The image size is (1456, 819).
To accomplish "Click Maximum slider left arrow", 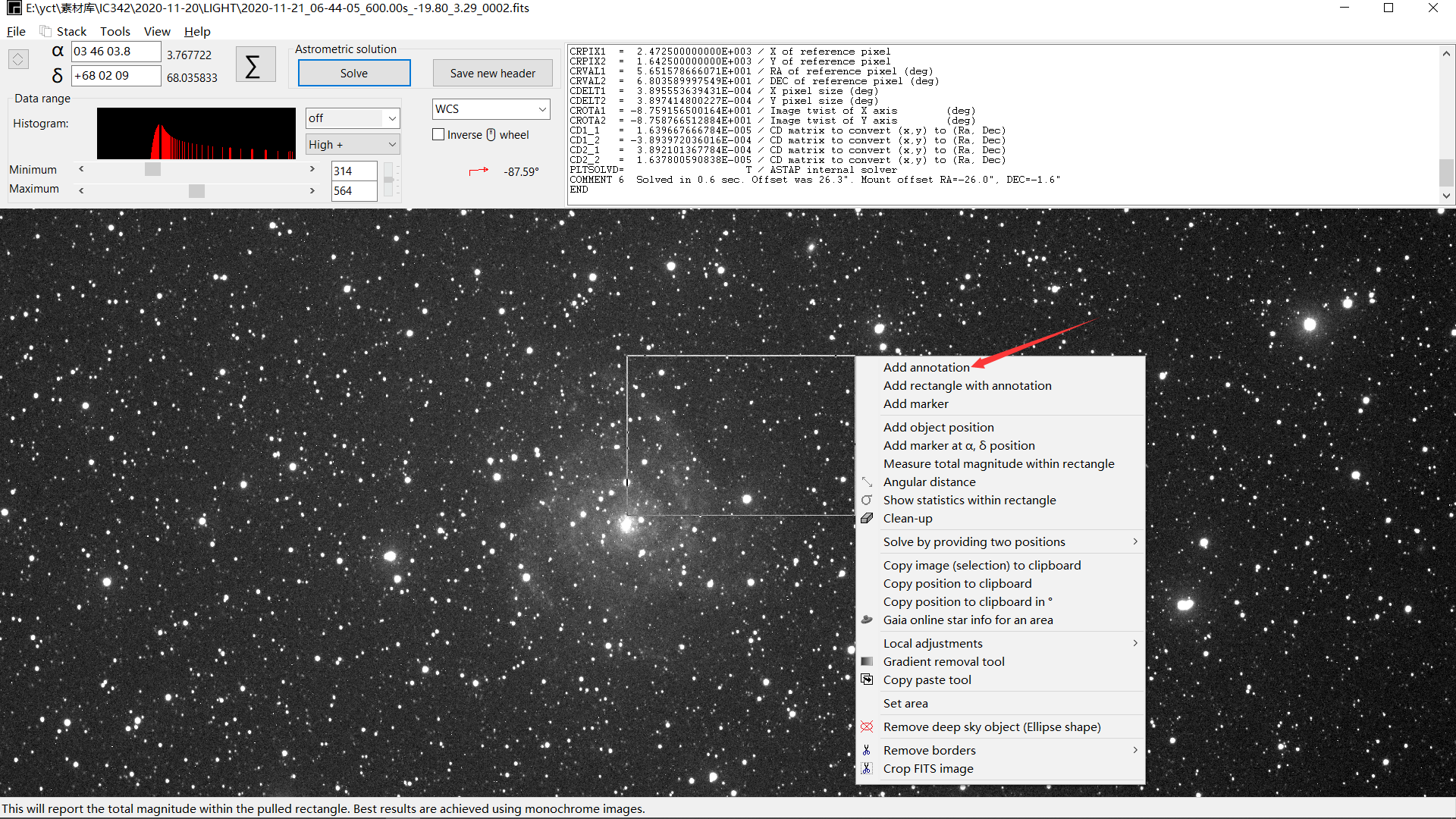I will click(81, 190).
